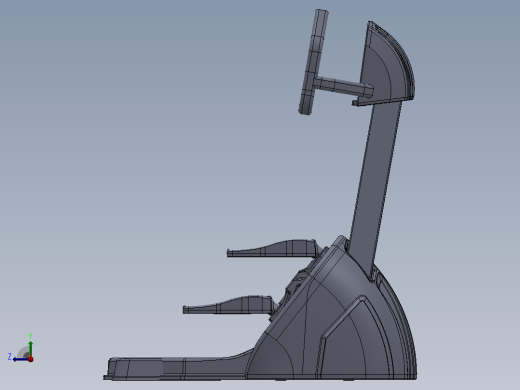520x390 pixels.
Task: Select the curved console housing at the top
Action: coord(388,63)
